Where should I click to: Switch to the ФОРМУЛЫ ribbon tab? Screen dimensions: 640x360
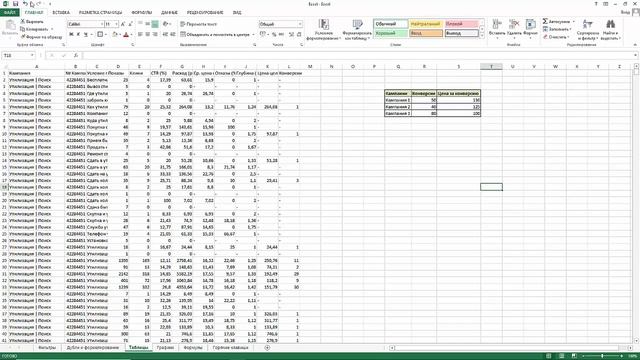tap(141, 13)
